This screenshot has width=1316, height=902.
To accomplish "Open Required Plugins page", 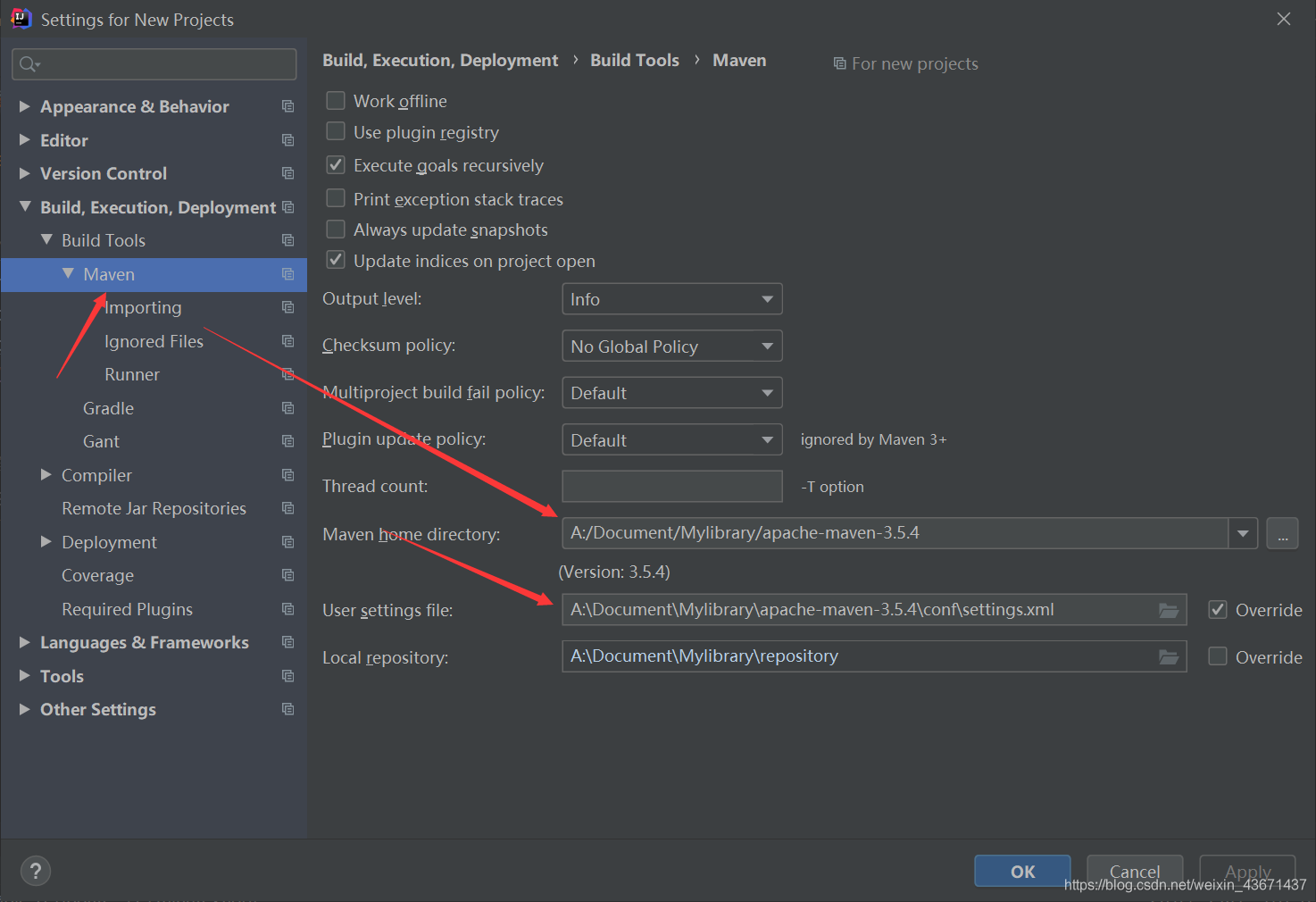I will tap(127, 609).
